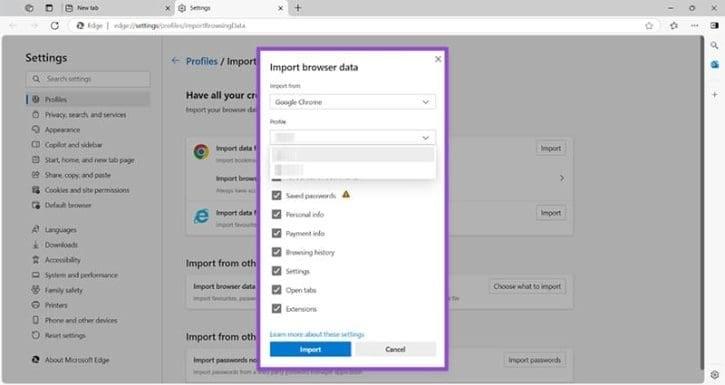This screenshot has height=385, width=725.
Task: Click the favorites star in address bar
Action: [649, 25]
